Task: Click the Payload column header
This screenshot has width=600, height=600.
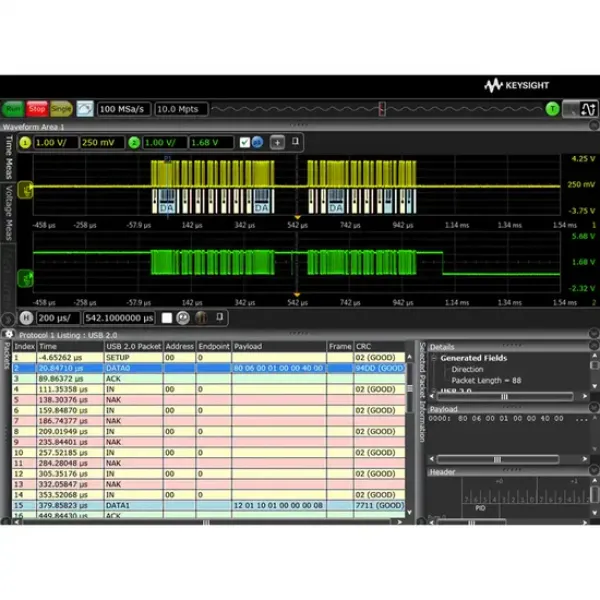Action: (279, 346)
